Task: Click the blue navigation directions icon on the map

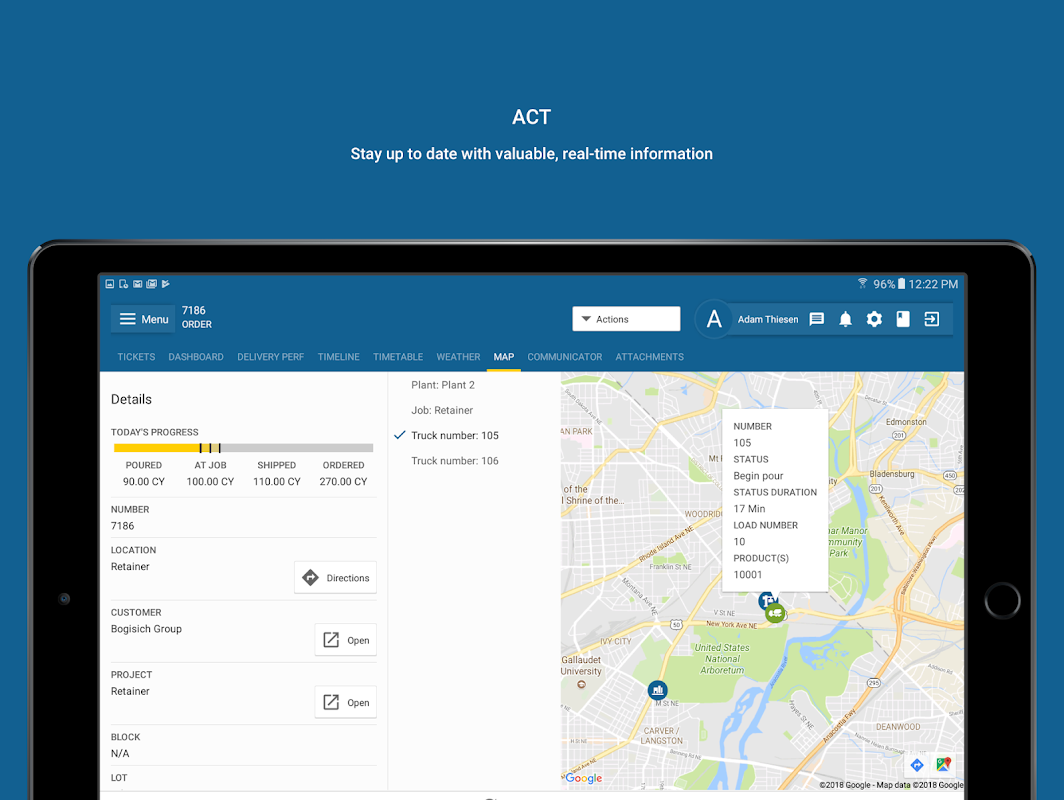Action: tap(917, 765)
